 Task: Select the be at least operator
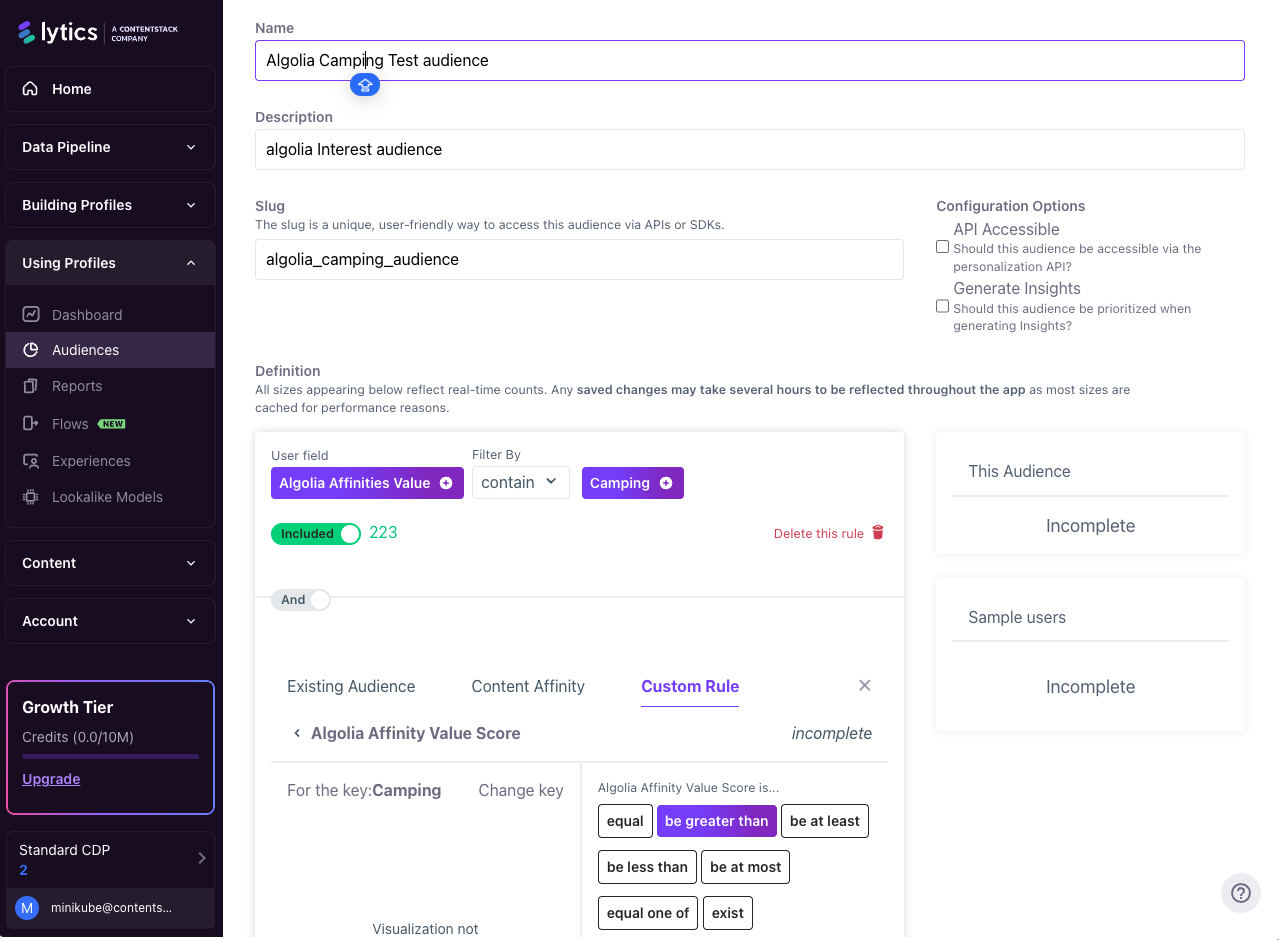coord(825,821)
